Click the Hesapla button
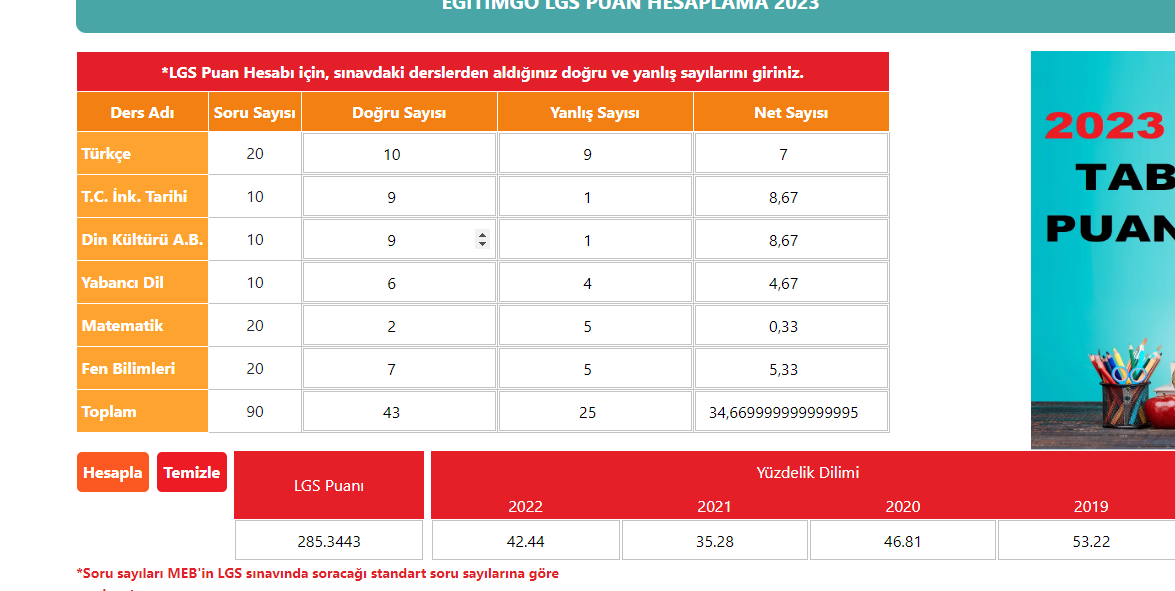The height and width of the screenshot is (591, 1175). coord(113,472)
